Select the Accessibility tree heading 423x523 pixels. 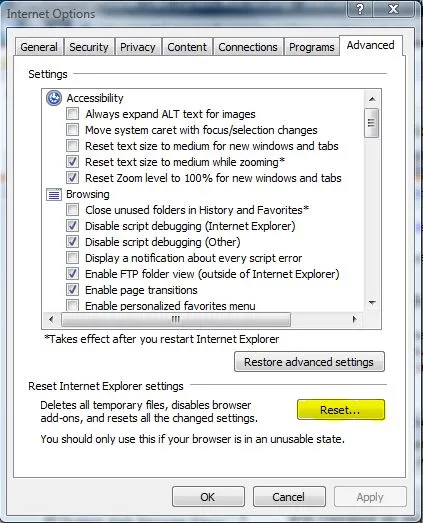95,98
